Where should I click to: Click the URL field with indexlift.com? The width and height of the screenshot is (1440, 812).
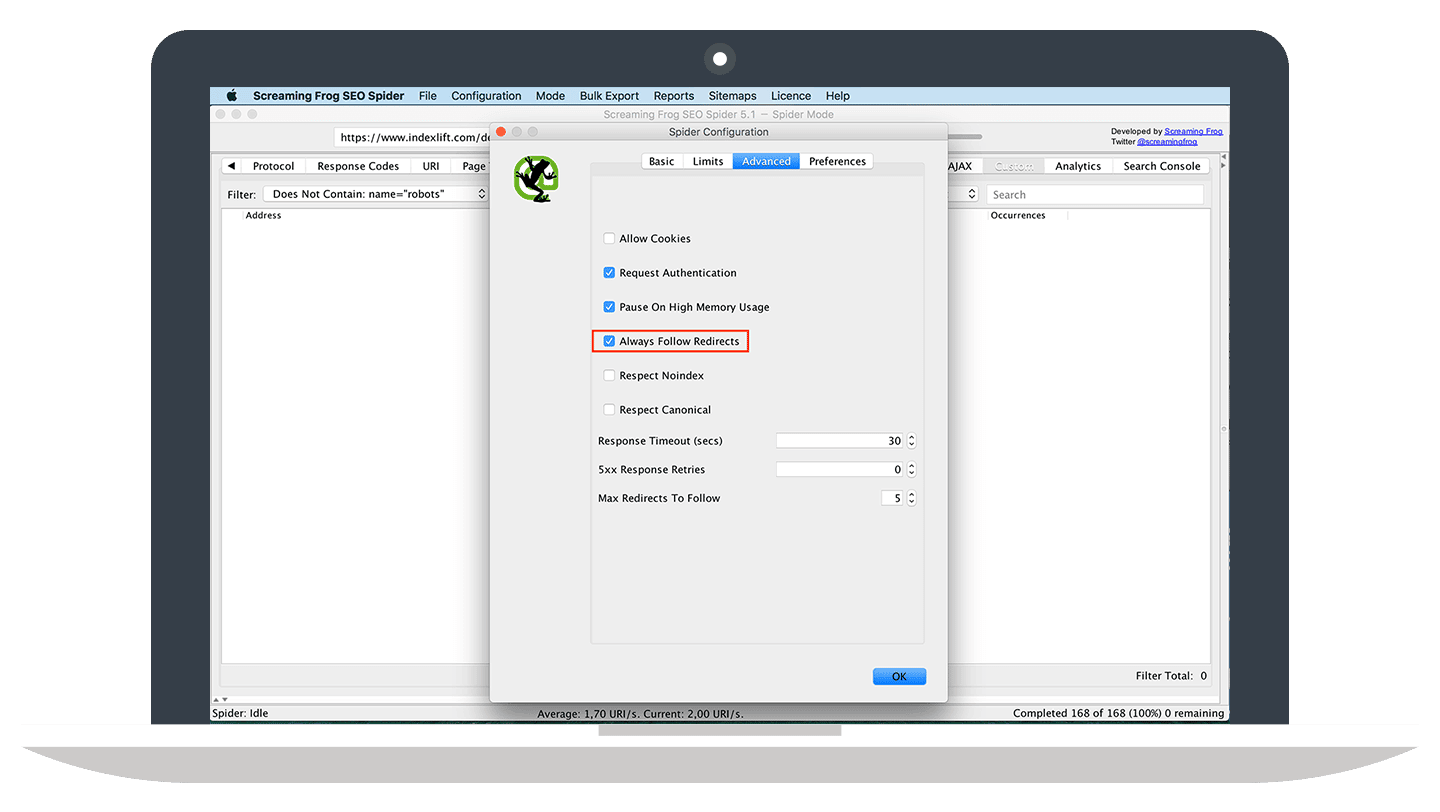[413, 137]
